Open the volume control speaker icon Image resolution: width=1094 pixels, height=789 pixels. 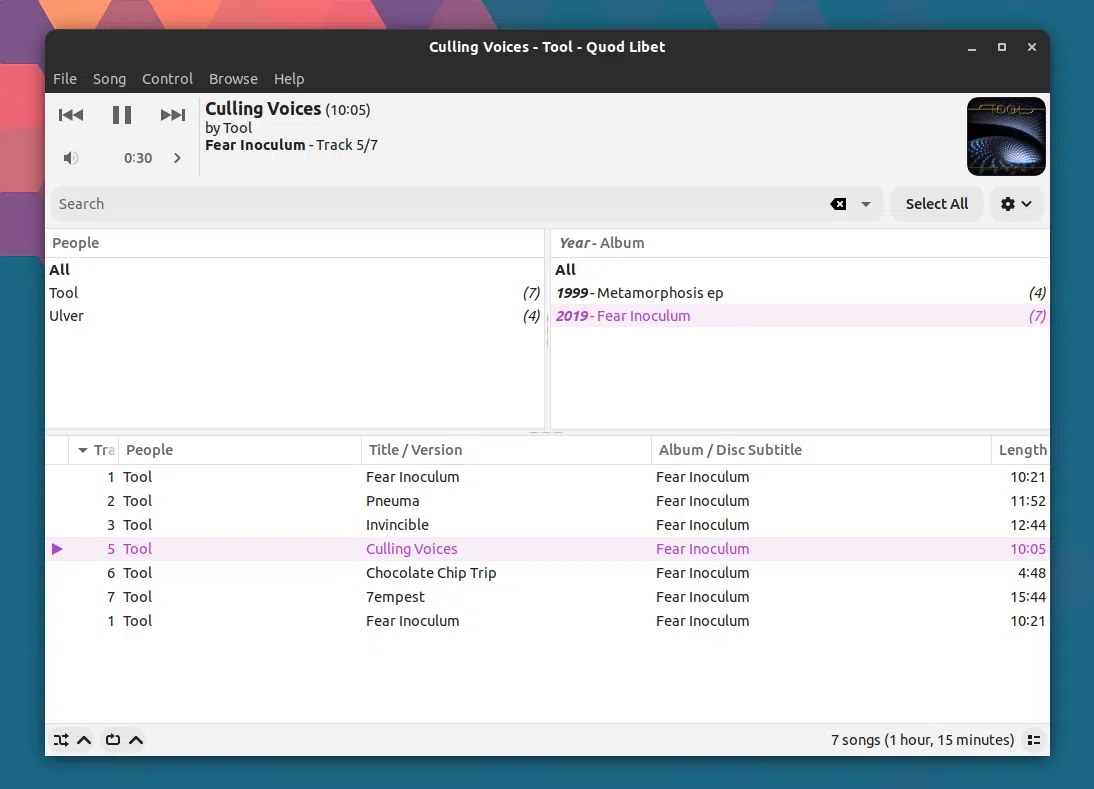(x=70, y=158)
